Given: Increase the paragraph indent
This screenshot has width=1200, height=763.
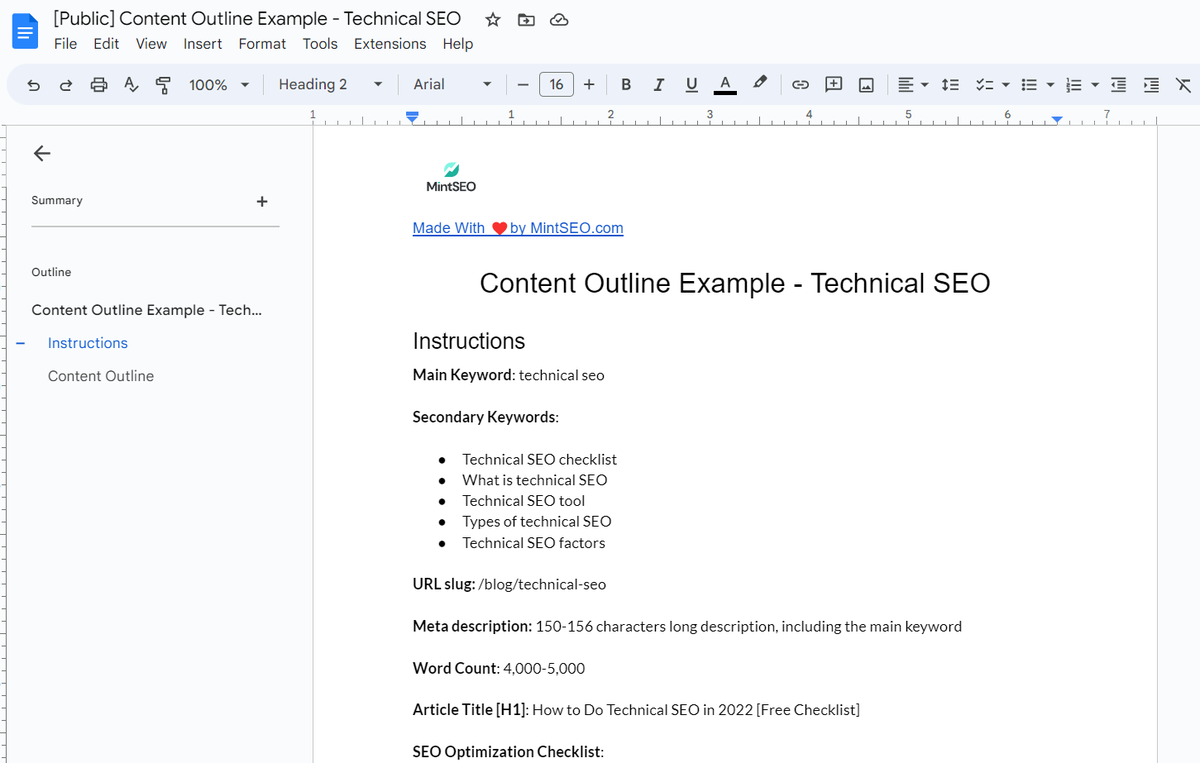Looking at the screenshot, I should (x=1151, y=85).
